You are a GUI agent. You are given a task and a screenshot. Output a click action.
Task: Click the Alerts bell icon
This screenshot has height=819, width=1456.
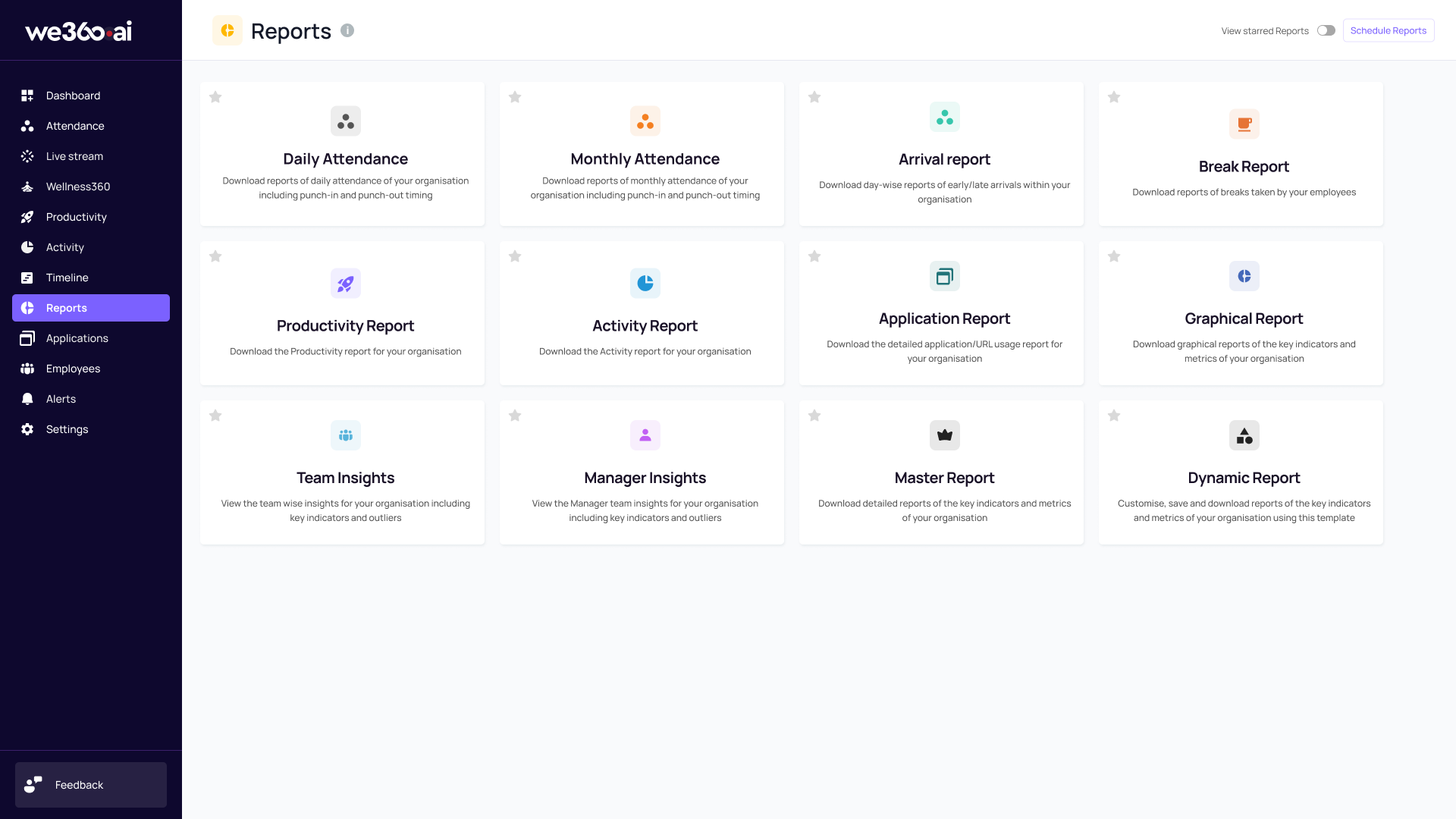pyautogui.click(x=27, y=399)
